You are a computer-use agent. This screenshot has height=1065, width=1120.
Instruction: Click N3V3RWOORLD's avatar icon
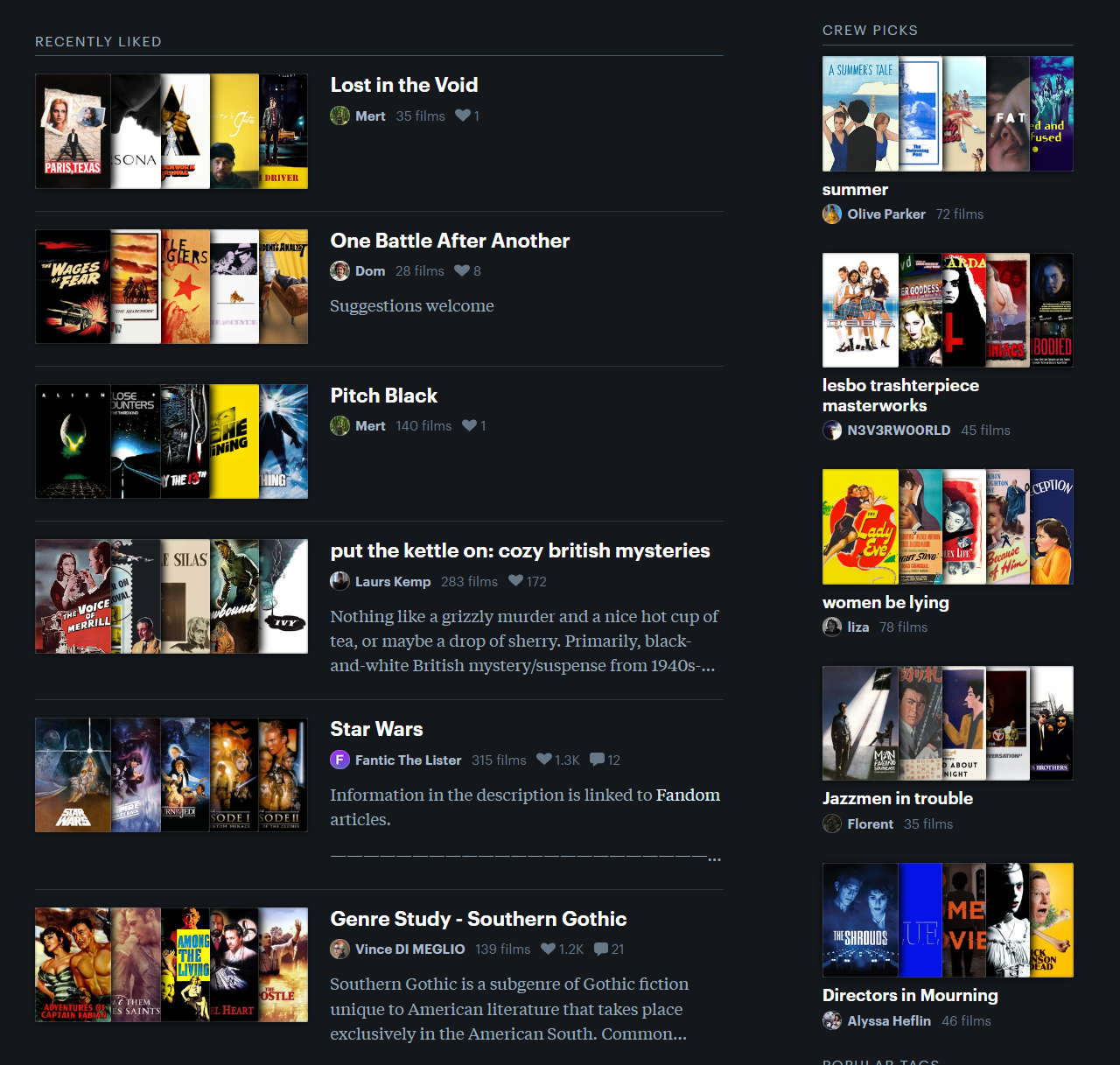[x=832, y=430]
